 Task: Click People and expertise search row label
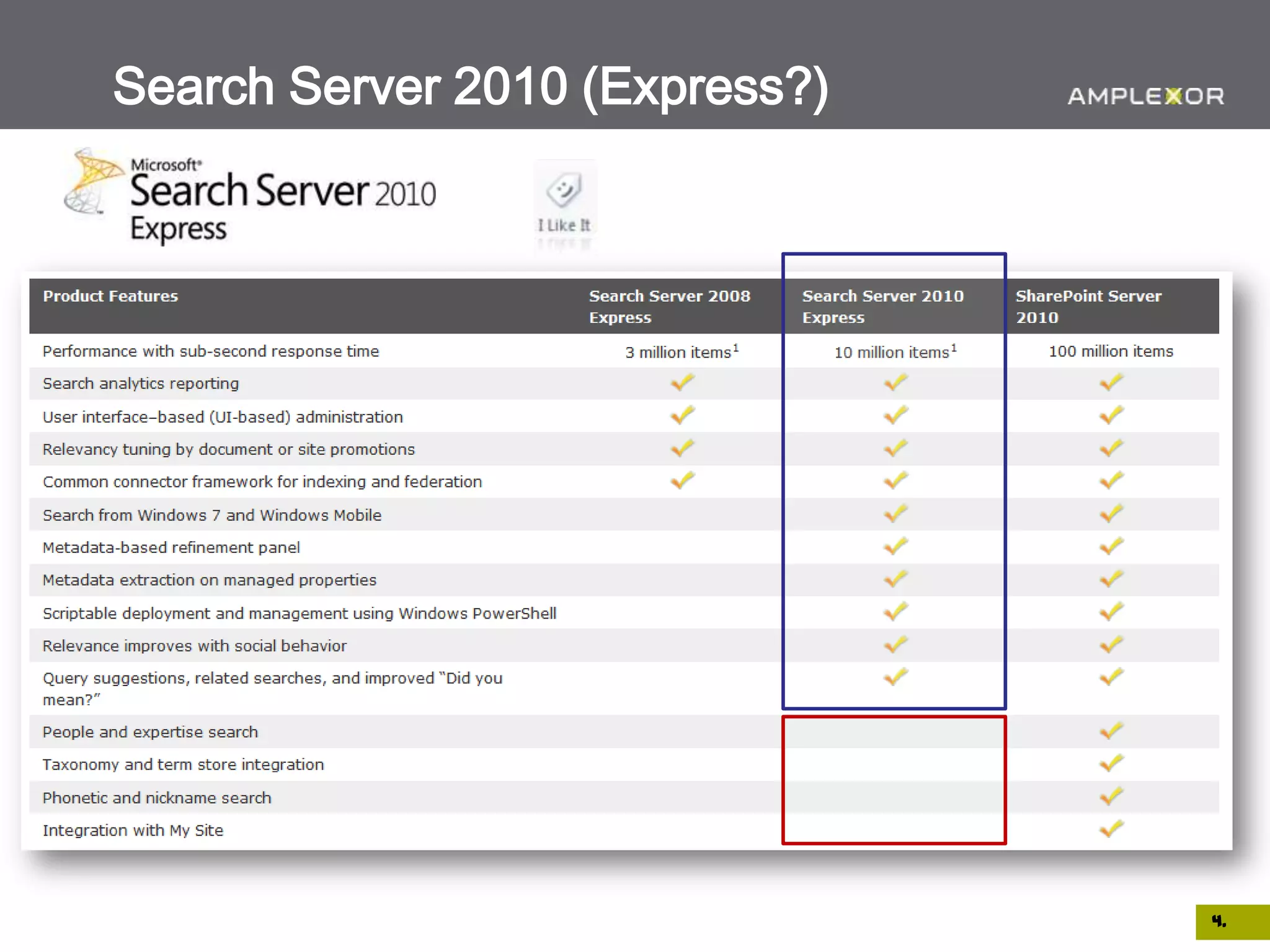pos(150,733)
